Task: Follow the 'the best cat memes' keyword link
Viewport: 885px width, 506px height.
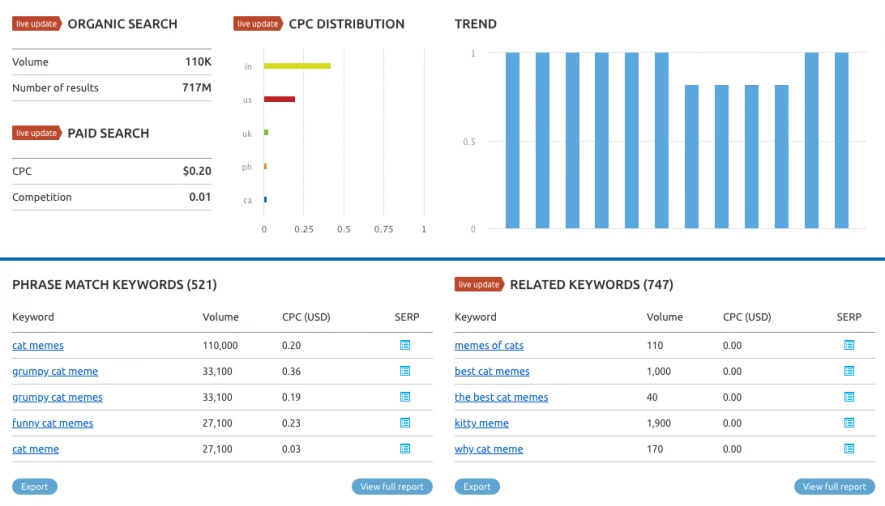Action: [x=501, y=397]
